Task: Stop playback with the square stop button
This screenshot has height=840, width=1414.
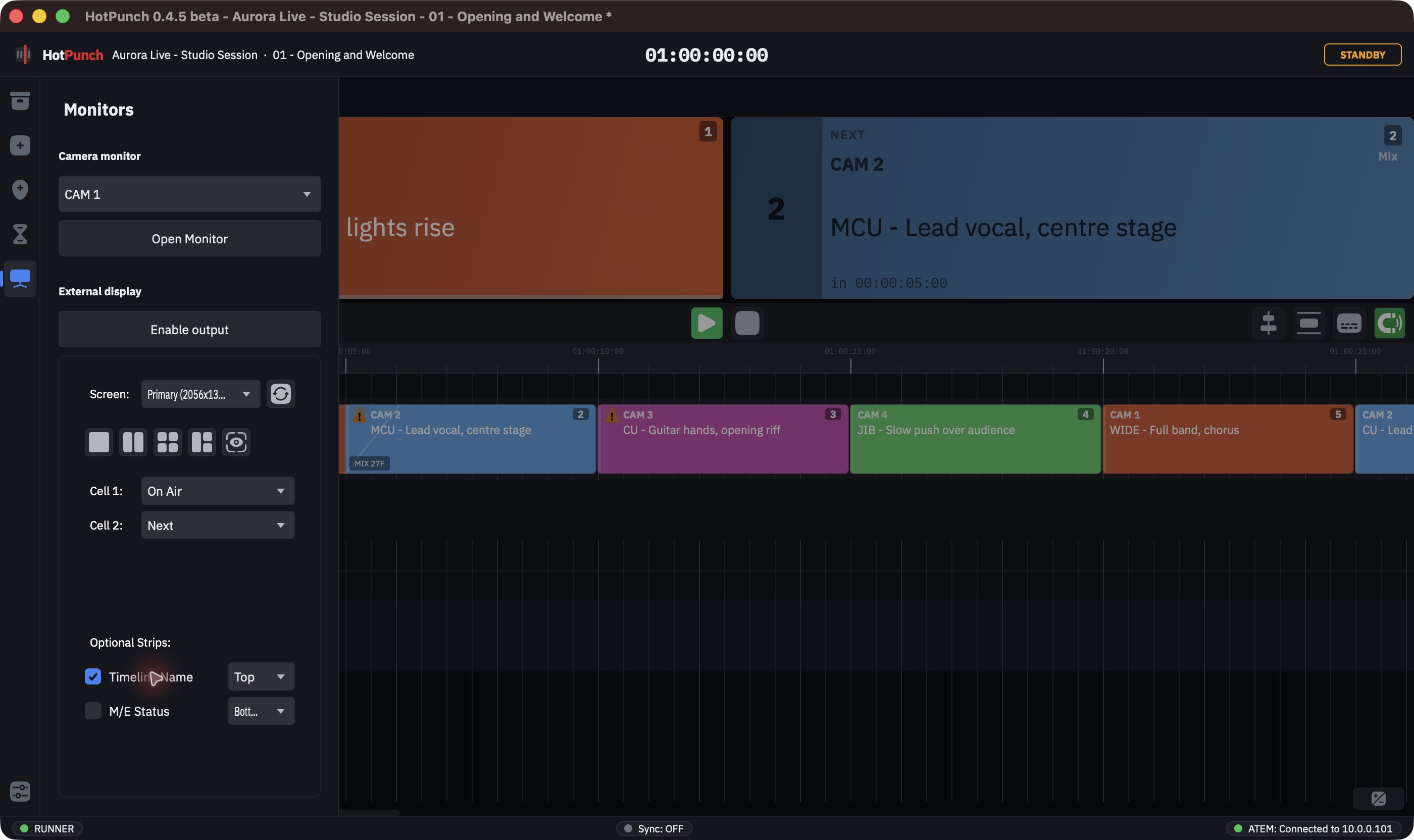Action: [747, 323]
